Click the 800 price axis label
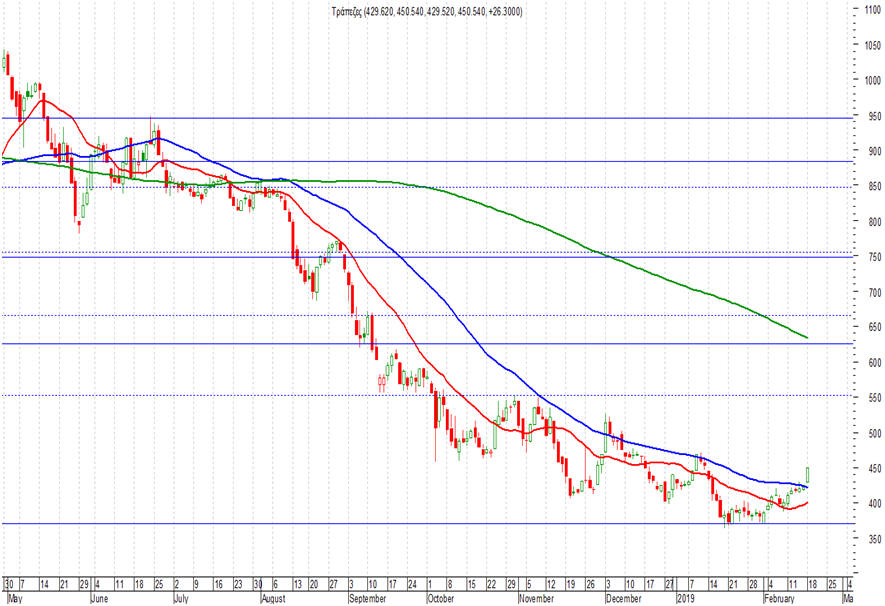Image resolution: width=885 pixels, height=606 pixels. click(x=875, y=222)
